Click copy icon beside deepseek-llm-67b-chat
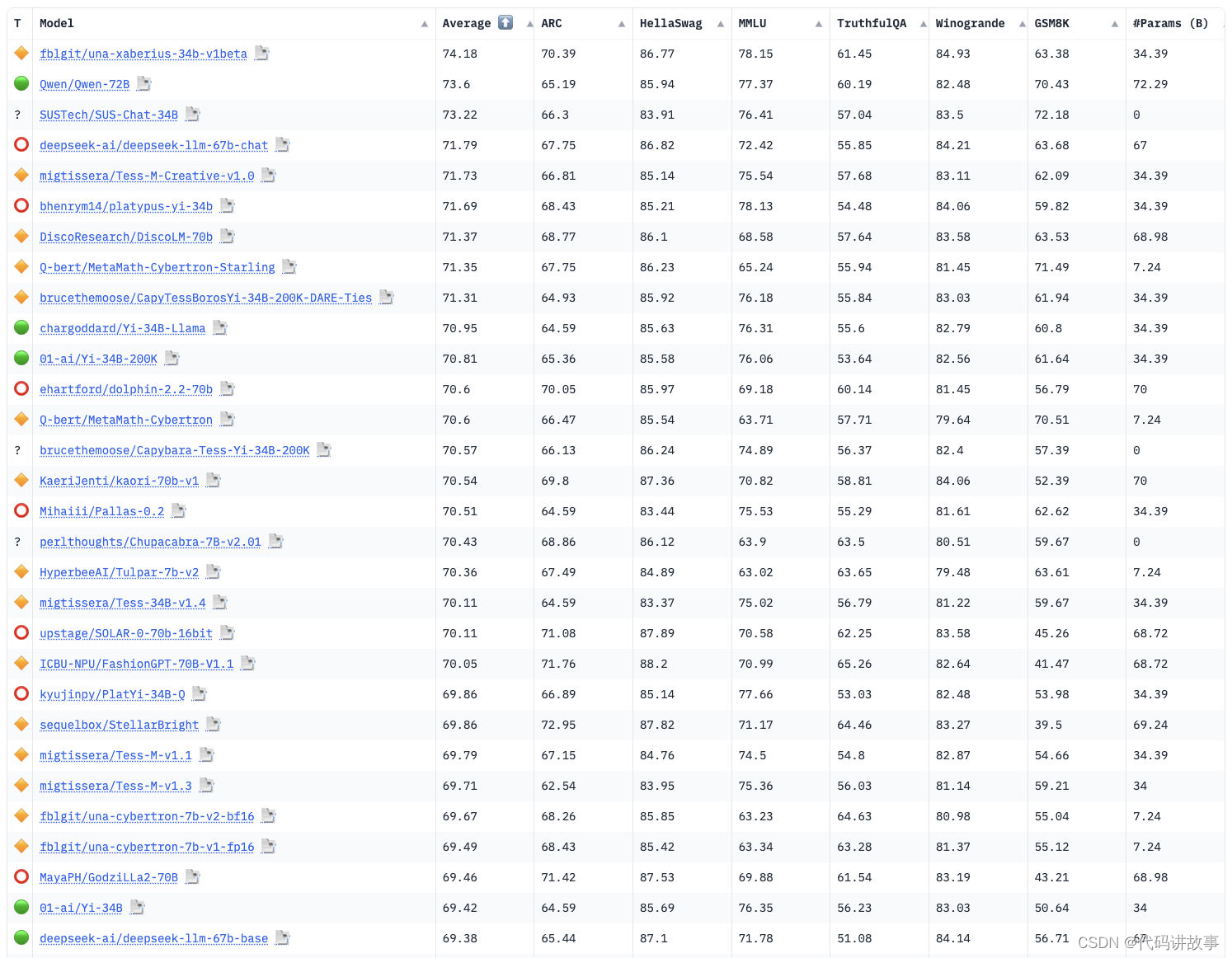This screenshot has width=1232, height=958. coord(283,145)
